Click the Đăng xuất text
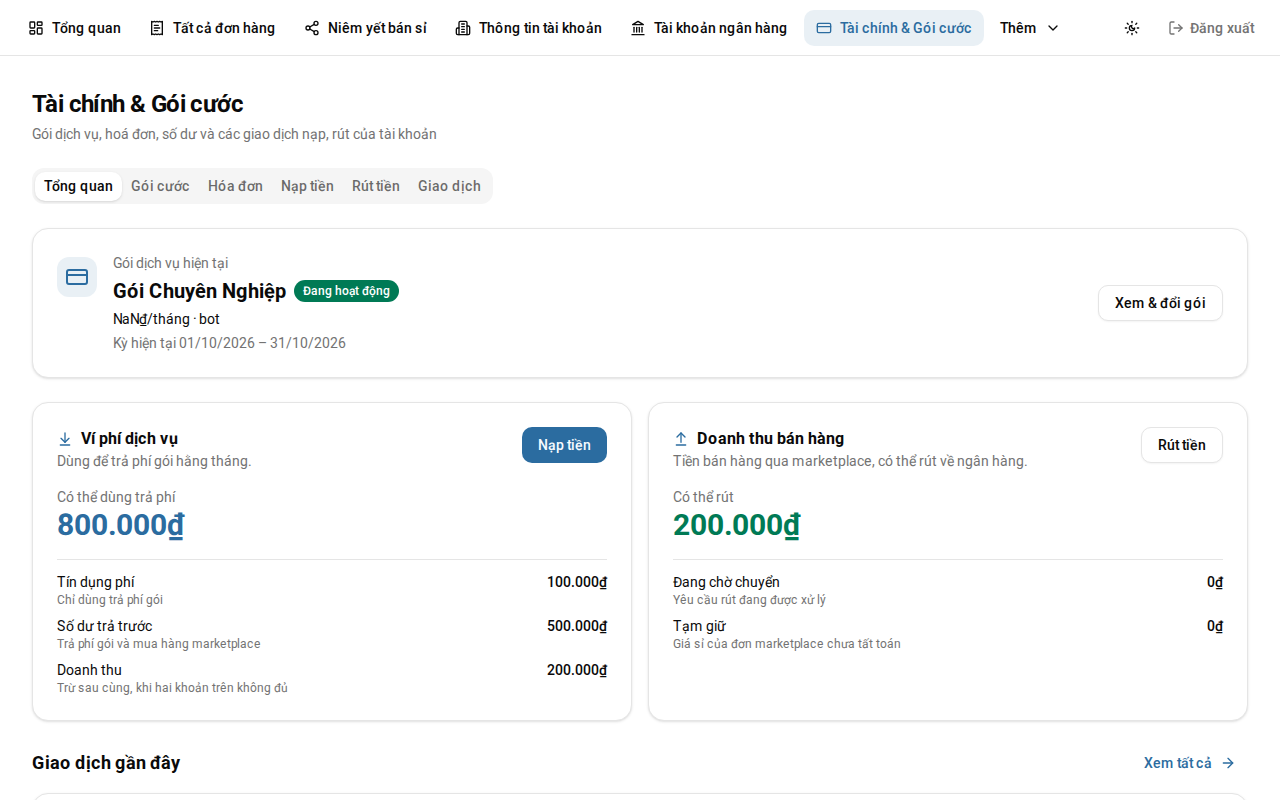The height and width of the screenshot is (800, 1280). coord(1222,28)
